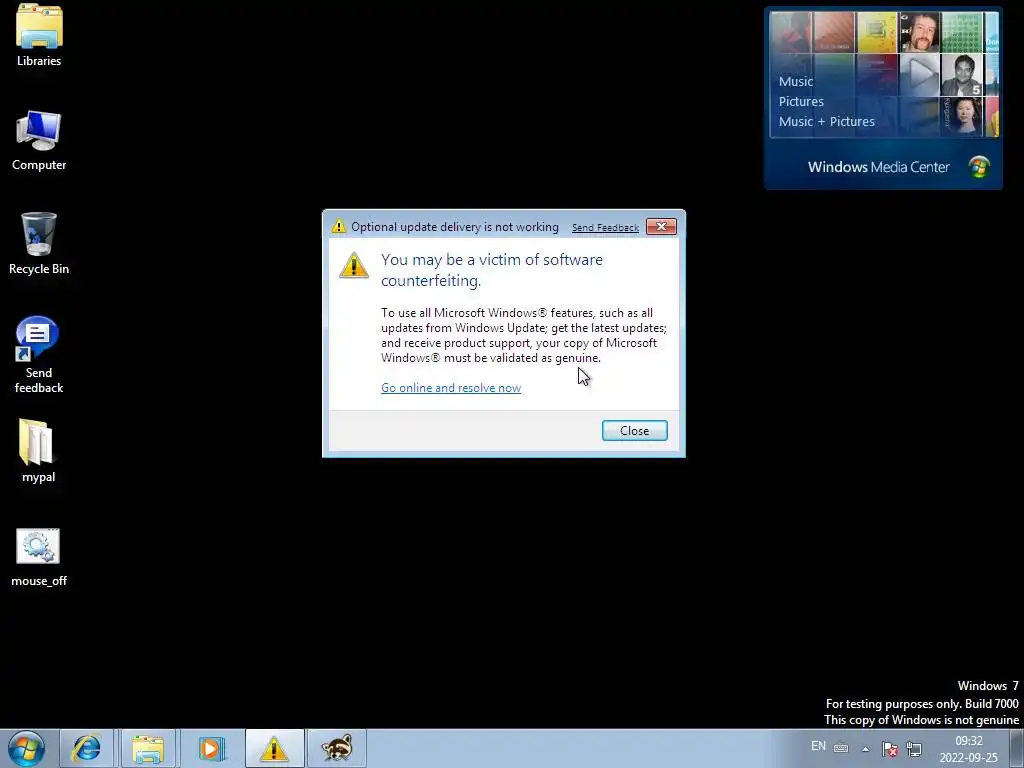The height and width of the screenshot is (768, 1024).
Task: Select the warning dialog taskbar button
Action: coord(274,748)
